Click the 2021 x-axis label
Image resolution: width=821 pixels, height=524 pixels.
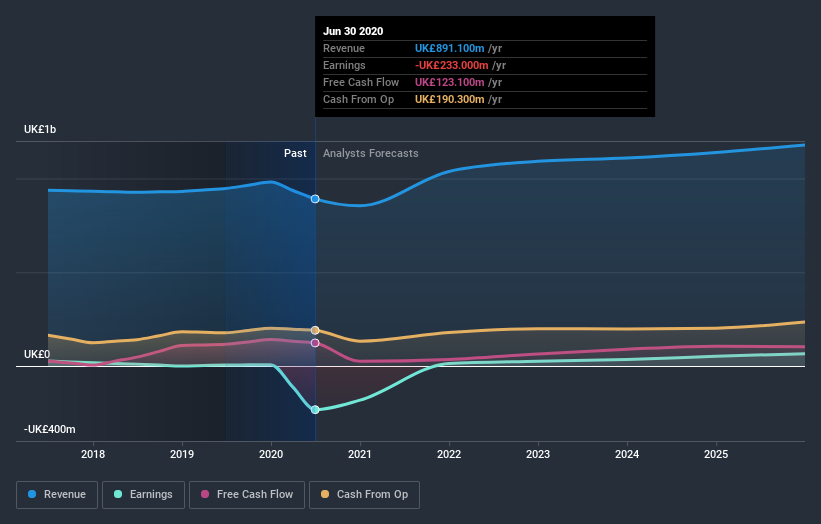360,454
